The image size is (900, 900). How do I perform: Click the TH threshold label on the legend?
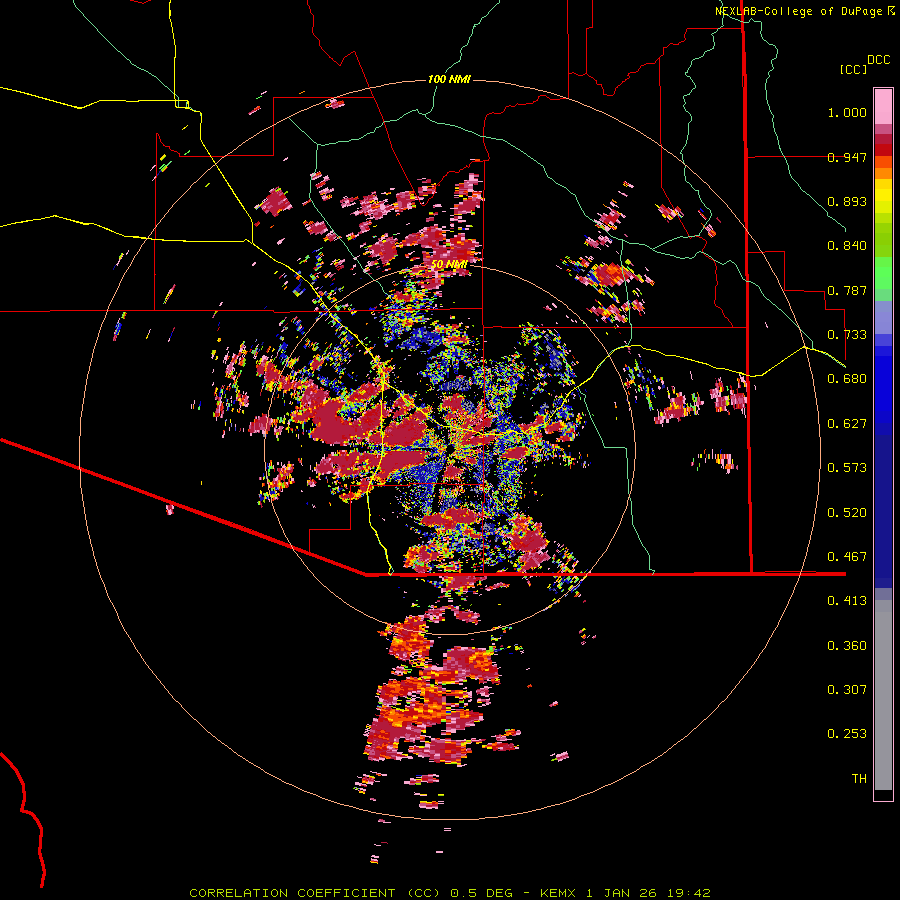[x=859, y=779]
